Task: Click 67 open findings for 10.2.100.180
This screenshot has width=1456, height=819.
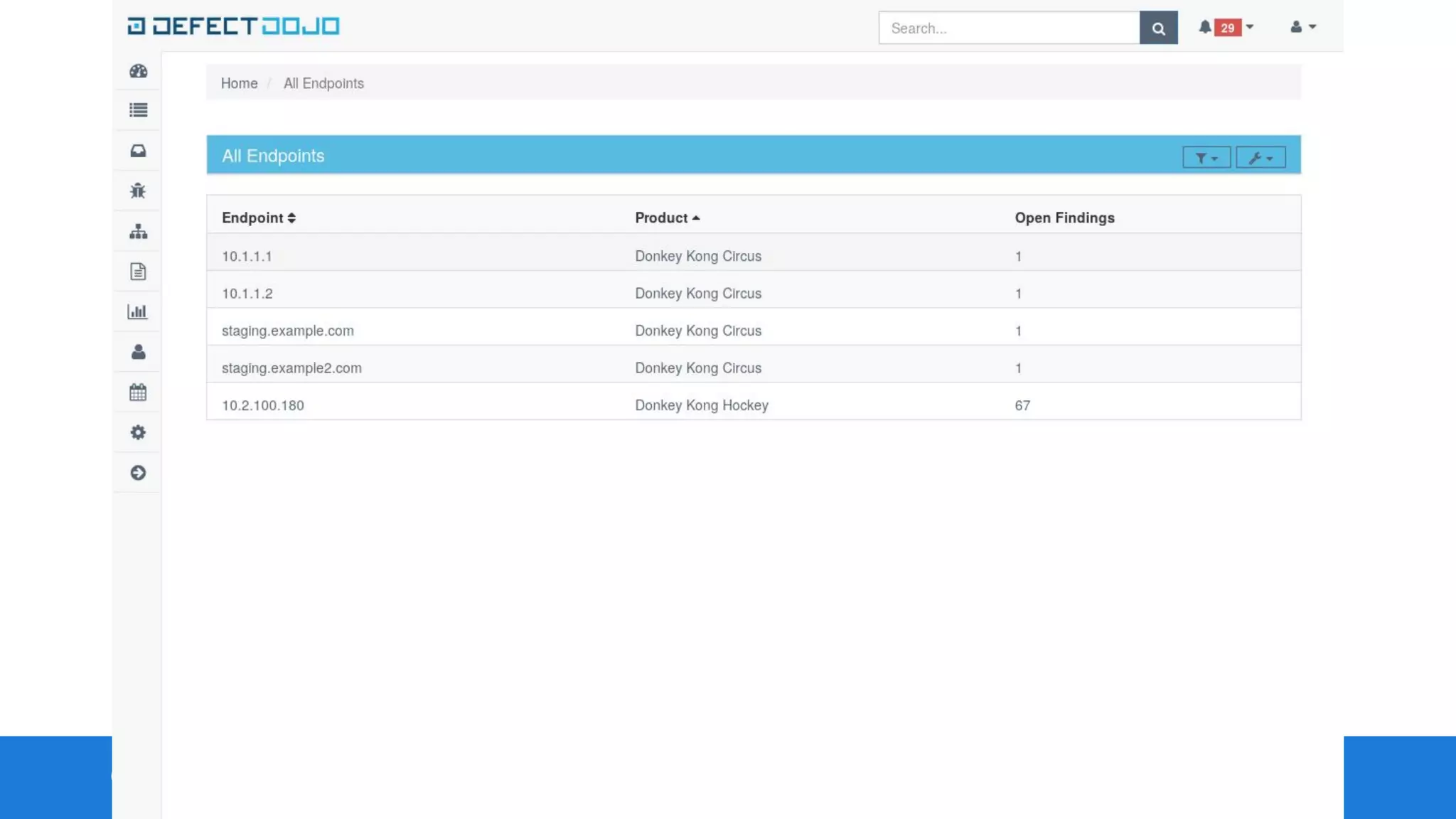Action: [1022, 405]
